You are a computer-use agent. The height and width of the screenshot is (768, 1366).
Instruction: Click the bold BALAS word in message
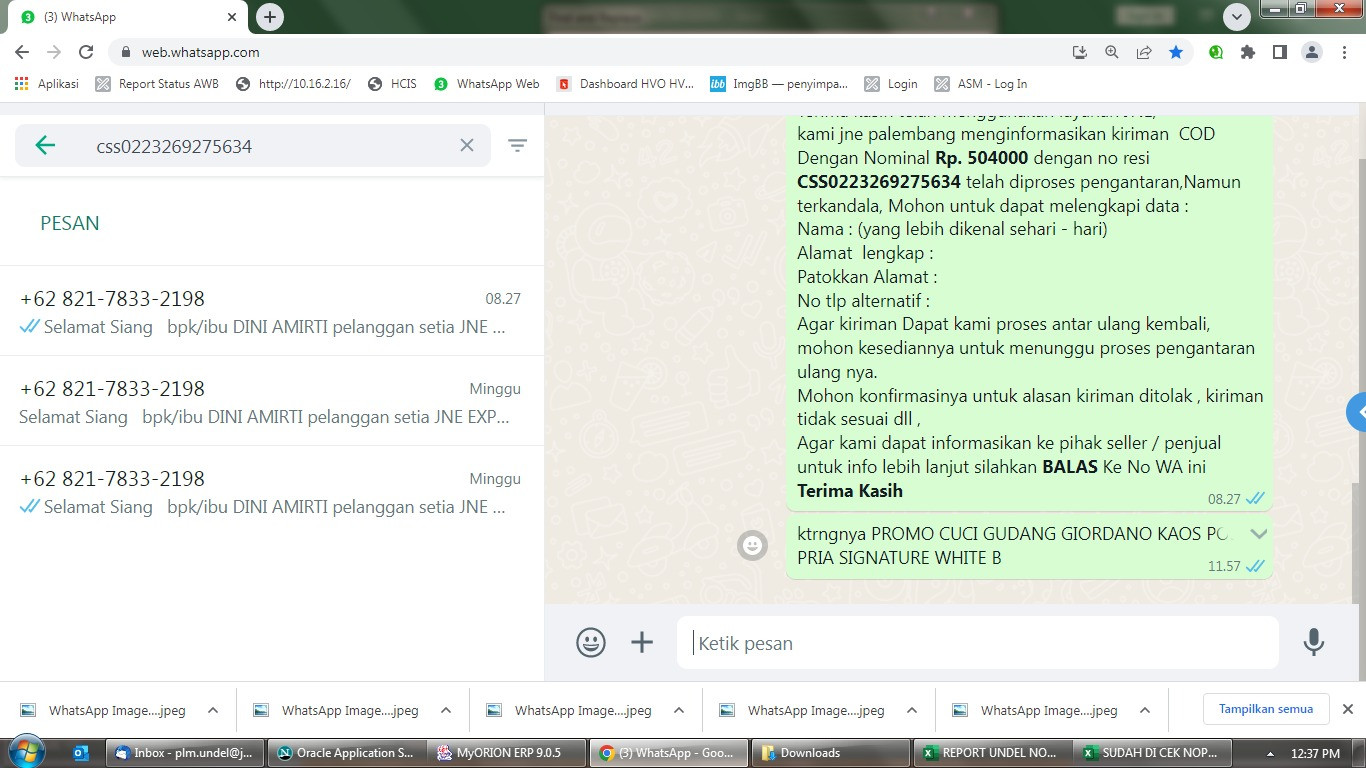pos(1070,467)
